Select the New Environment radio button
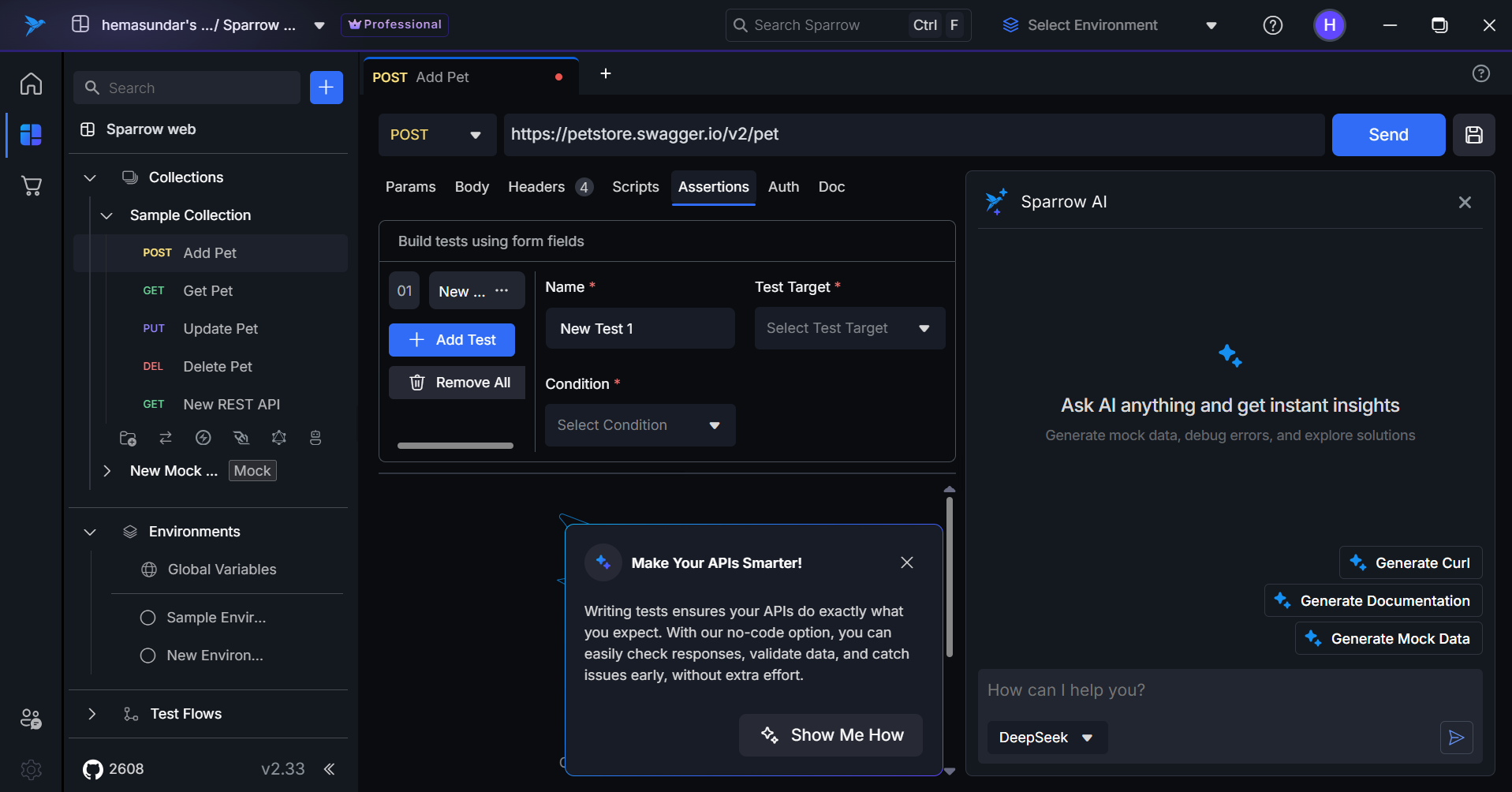 [147, 656]
